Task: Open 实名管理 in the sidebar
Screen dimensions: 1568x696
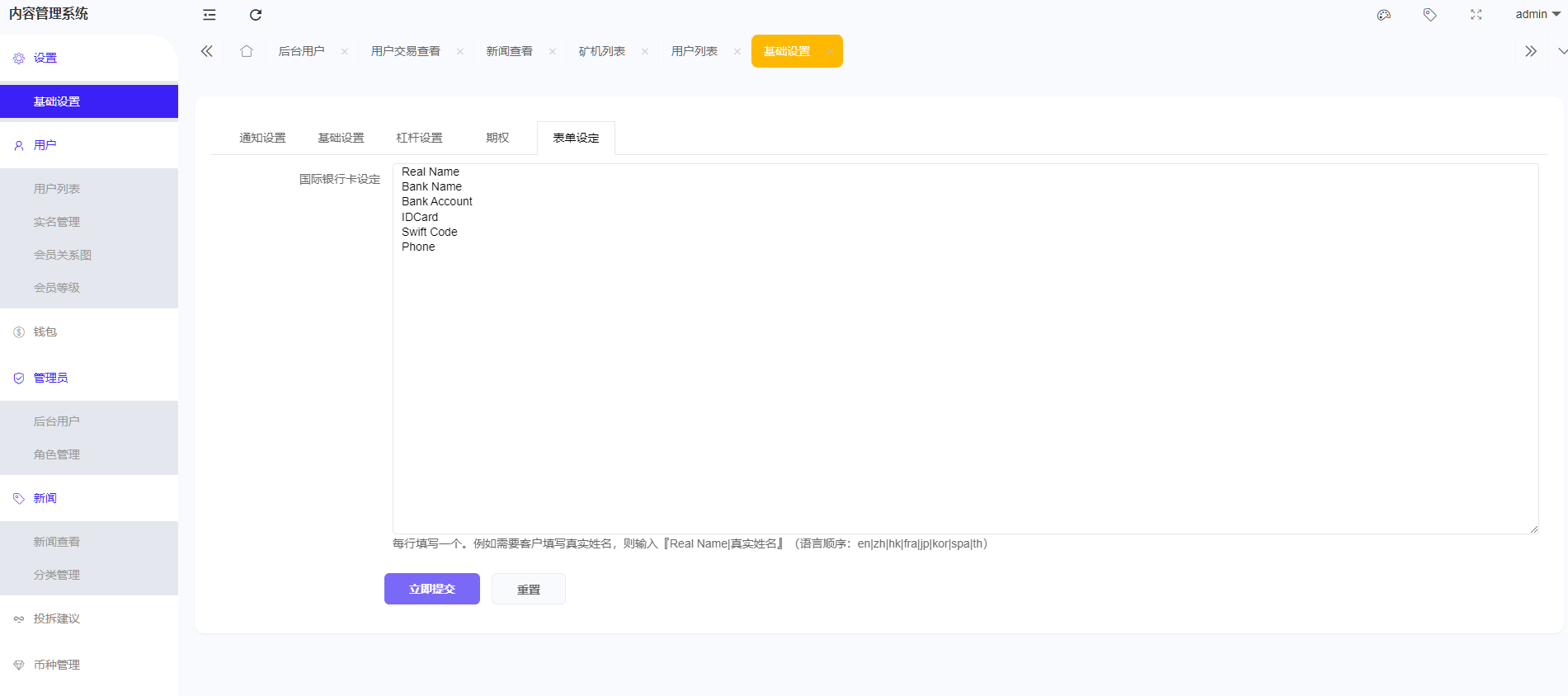Action: pyautogui.click(x=57, y=222)
